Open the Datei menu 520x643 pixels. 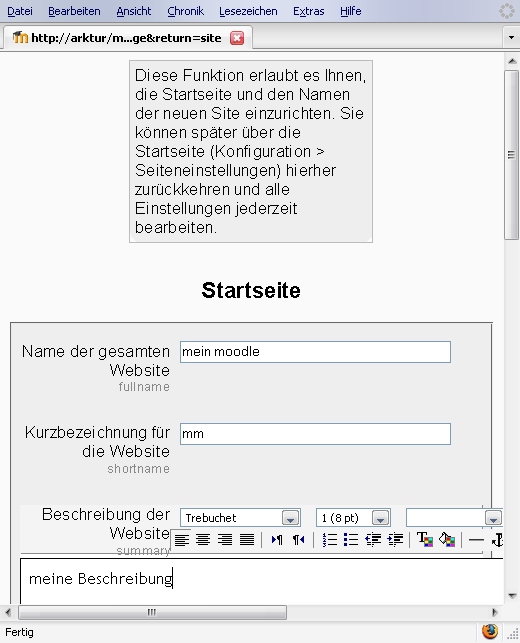(x=20, y=11)
